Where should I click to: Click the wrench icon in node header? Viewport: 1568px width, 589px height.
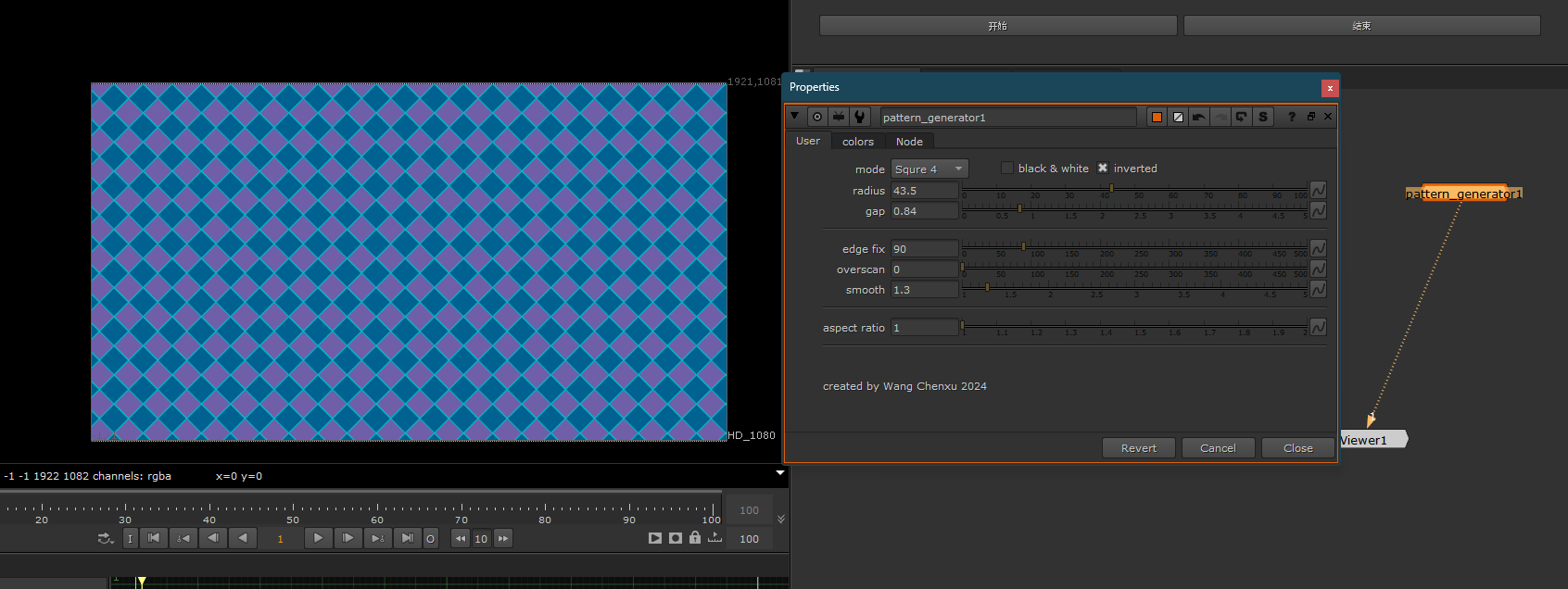pyautogui.click(x=860, y=117)
